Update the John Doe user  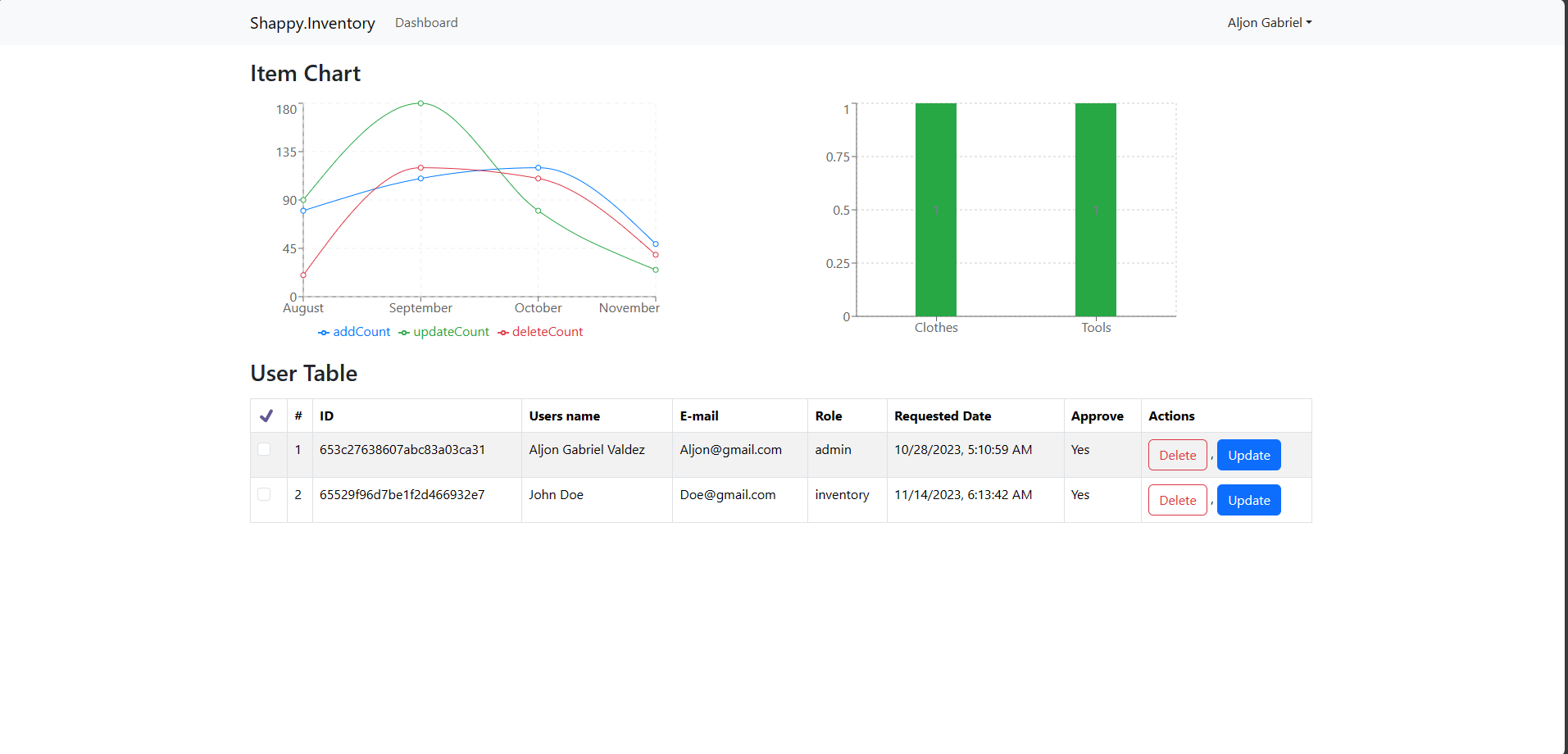(1248, 500)
